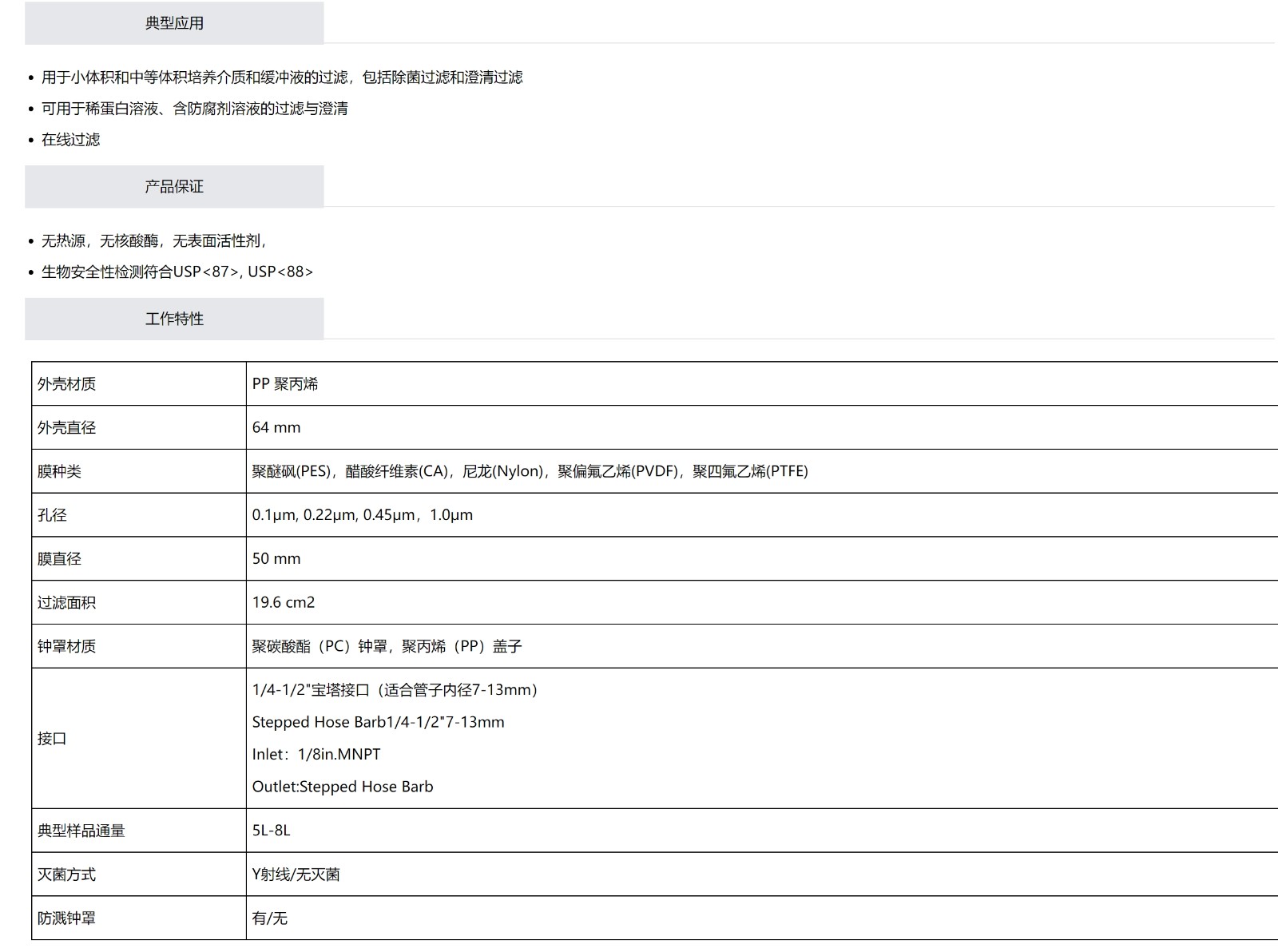Click the 在线过滤 bullet text

(71, 140)
